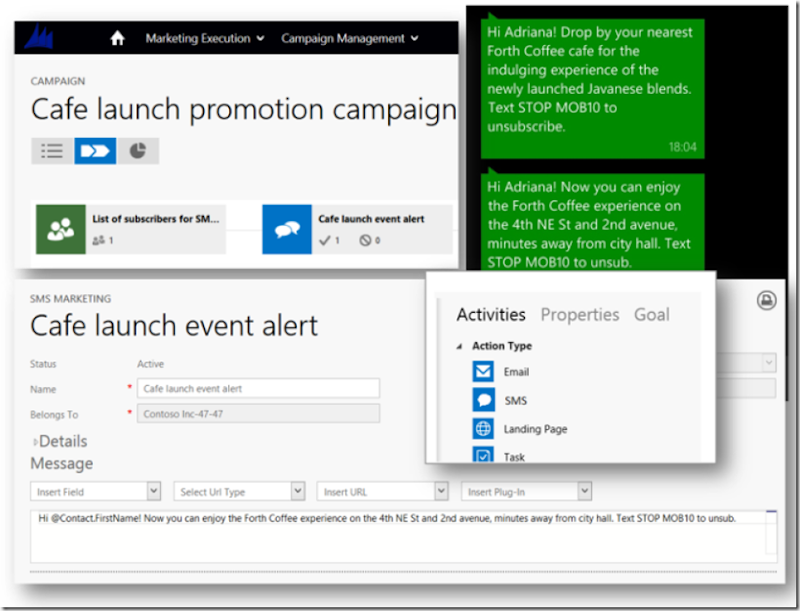Select the SMS action icon
800x611 pixels.
tap(483, 400)
